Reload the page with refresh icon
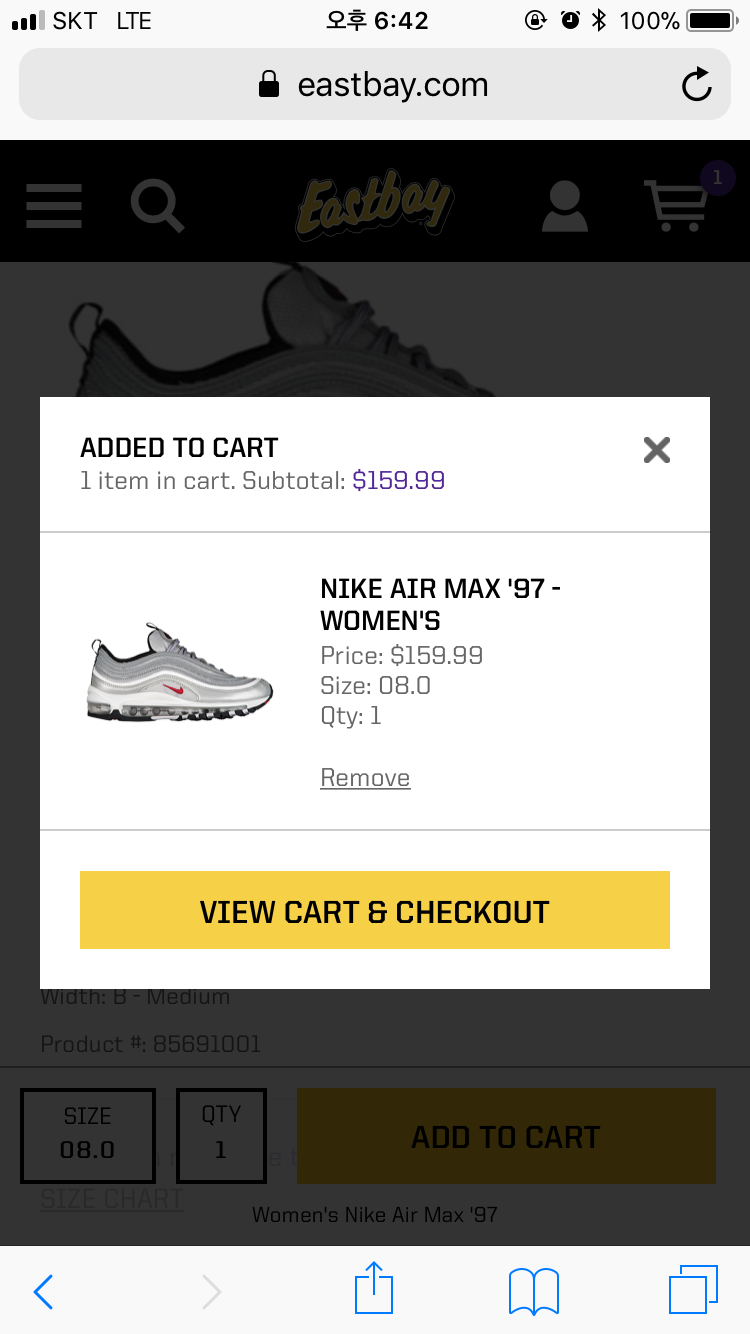Image resolution: width=750 pixels, height=1334 pixels. click(x=696, y=85)
